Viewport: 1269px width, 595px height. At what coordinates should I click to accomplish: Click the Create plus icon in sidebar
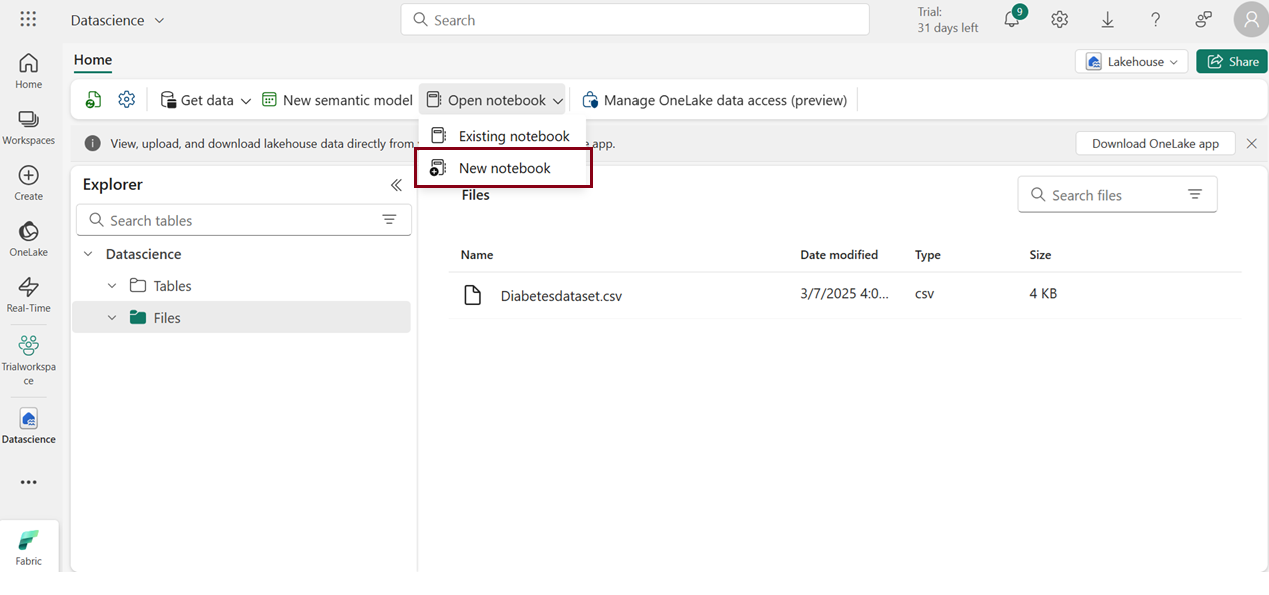click(x=29, y=182)
